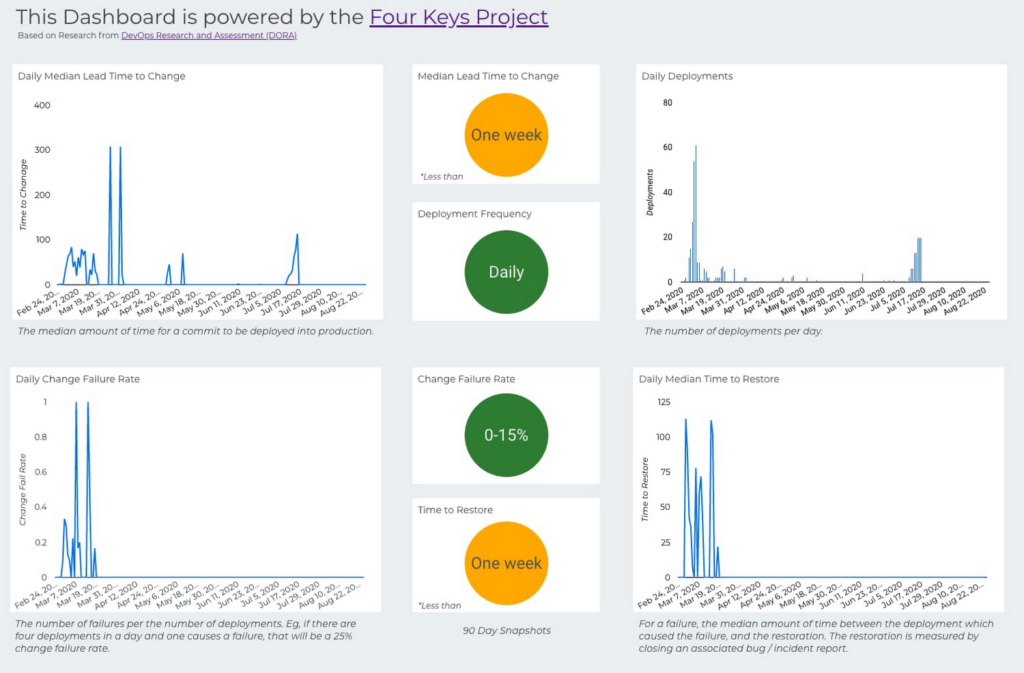1024x673 pixels.
Task: Click first spike in Time to Restore chart
Action: pyautogui.click(x=686, y=422)
